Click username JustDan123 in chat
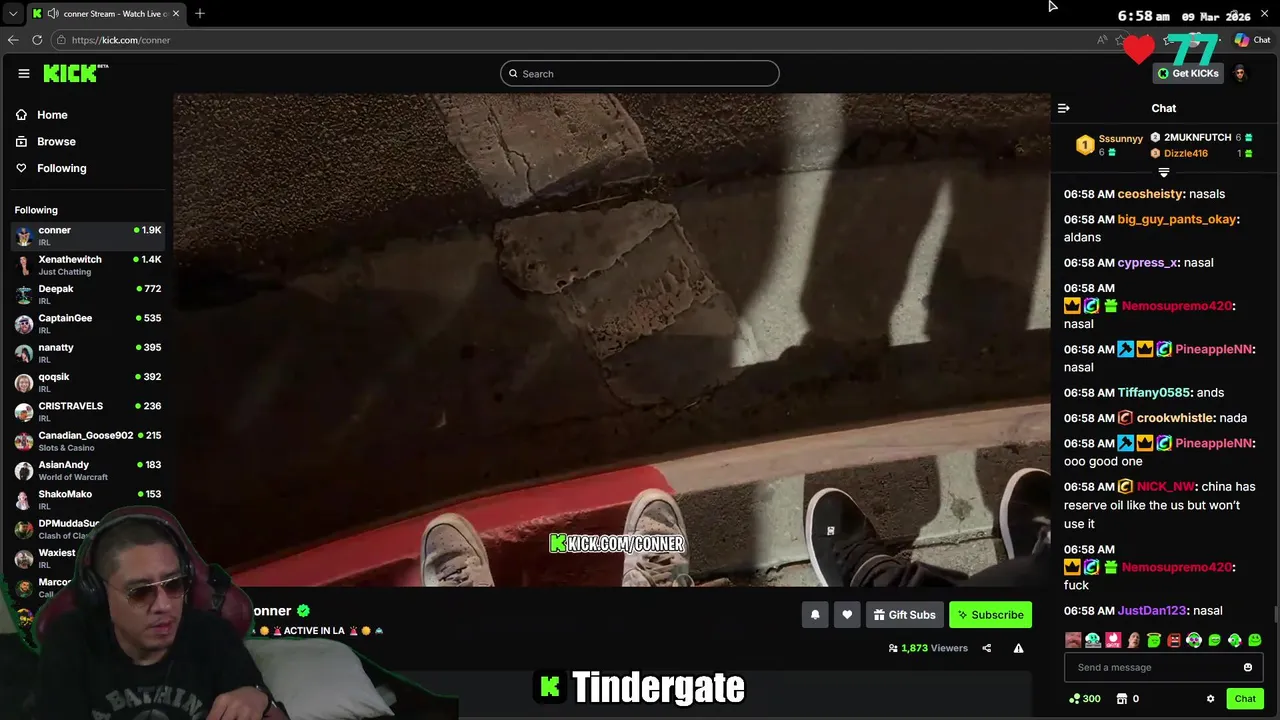Screen dimensions: 1280x720 point(1152,611)
